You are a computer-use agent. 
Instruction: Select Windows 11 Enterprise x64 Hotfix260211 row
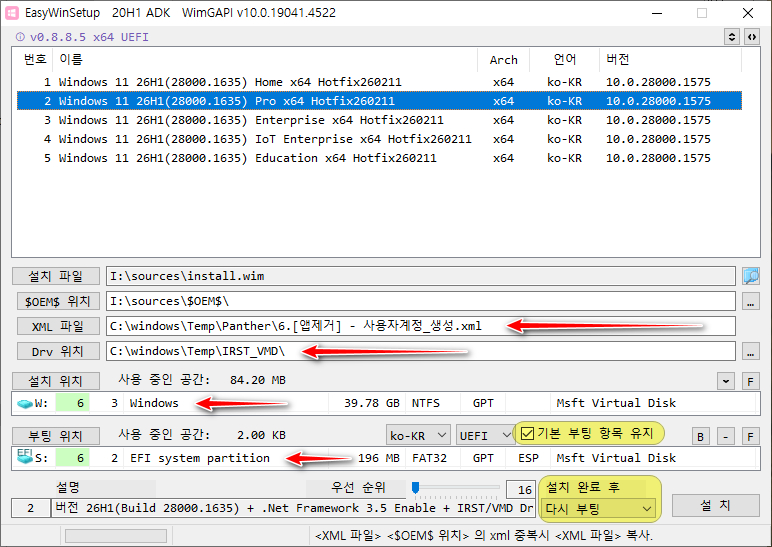click(379, 120)
